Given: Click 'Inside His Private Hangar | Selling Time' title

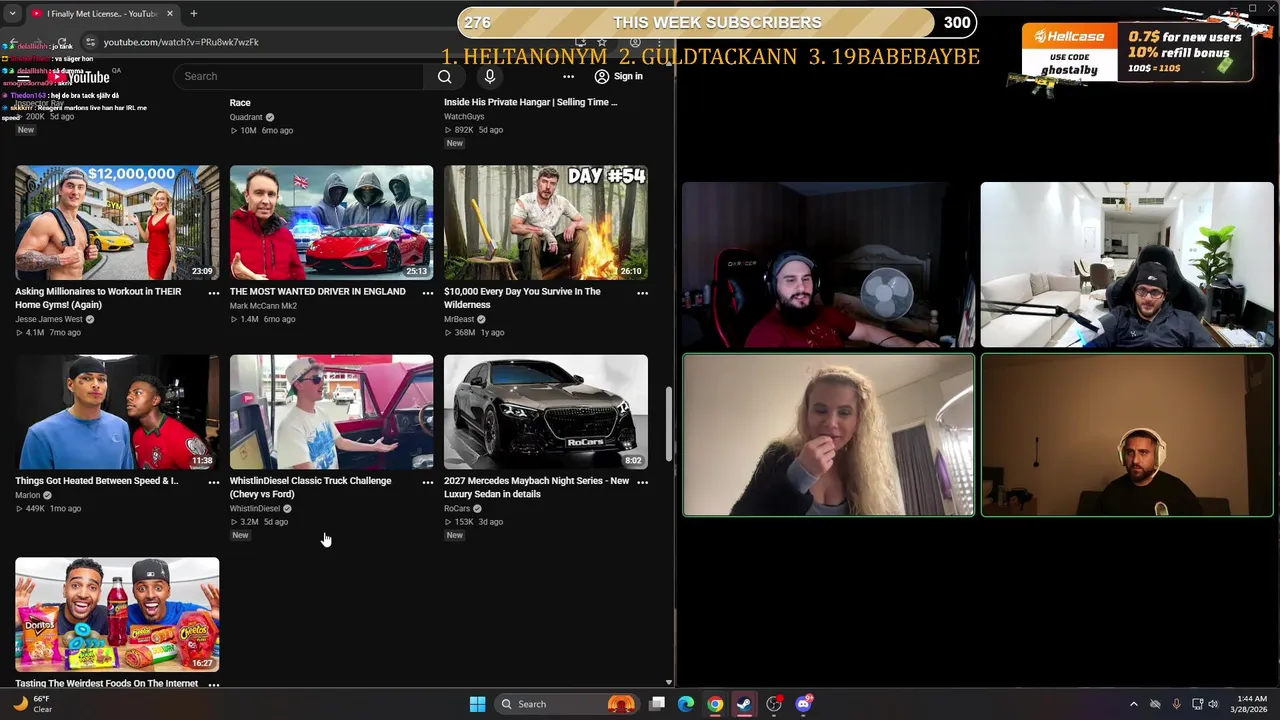Looking at the screenshot, I should 530,102.
